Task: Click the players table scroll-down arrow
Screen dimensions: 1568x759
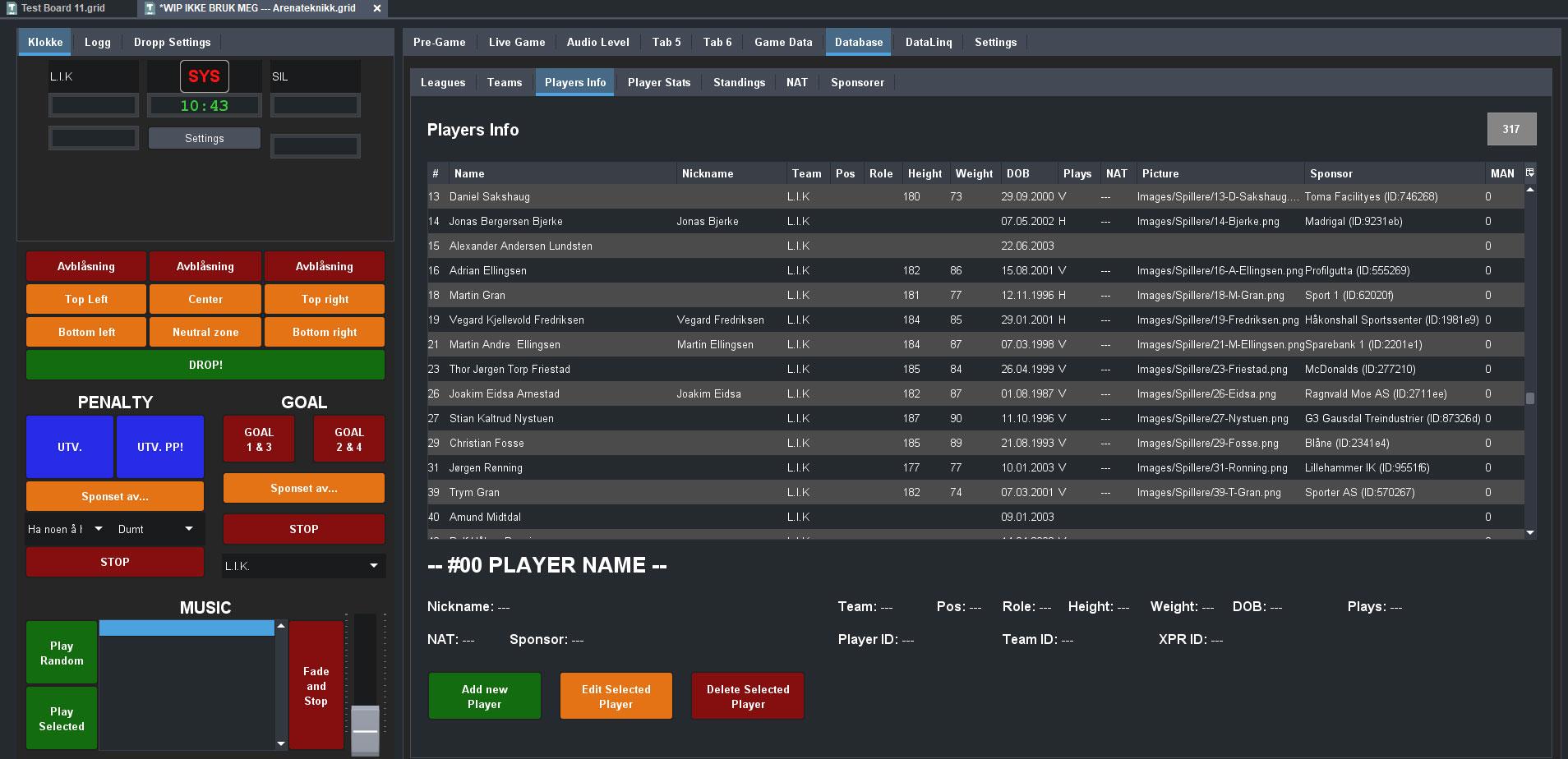Action: (1529, 533)
